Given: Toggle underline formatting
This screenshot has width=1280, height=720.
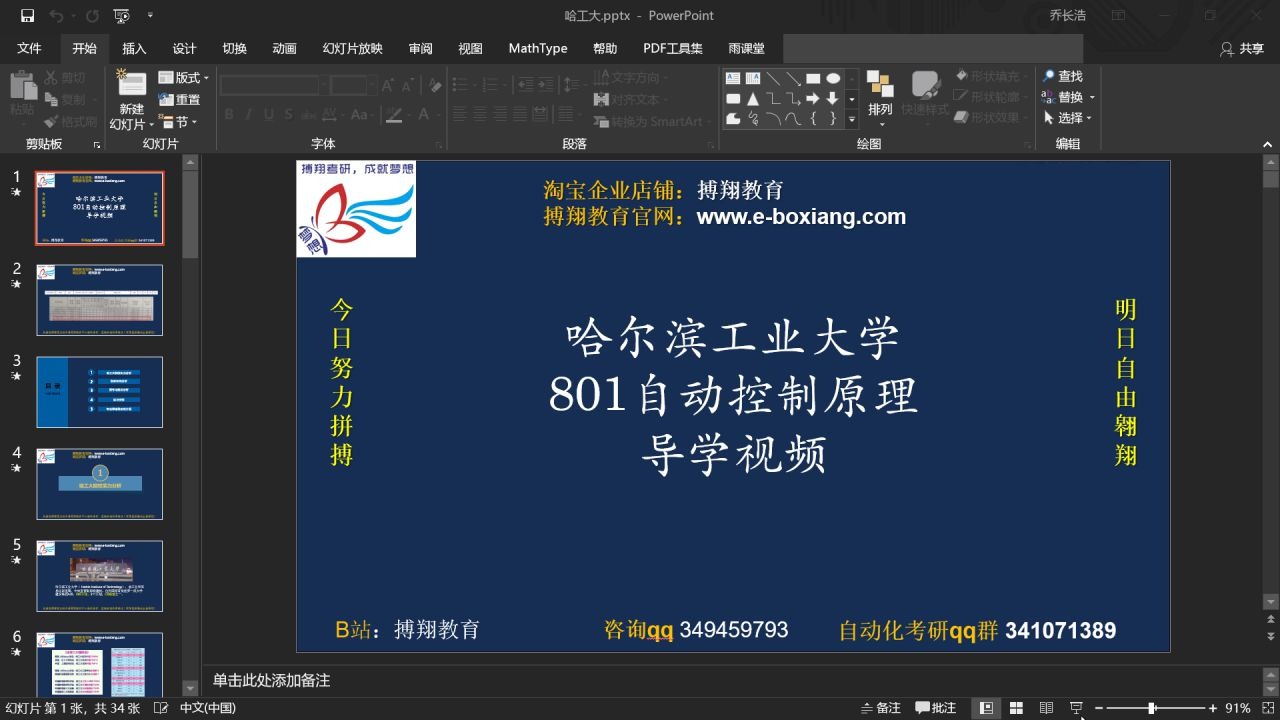Looking at the screenshot, I should [268, 114].
